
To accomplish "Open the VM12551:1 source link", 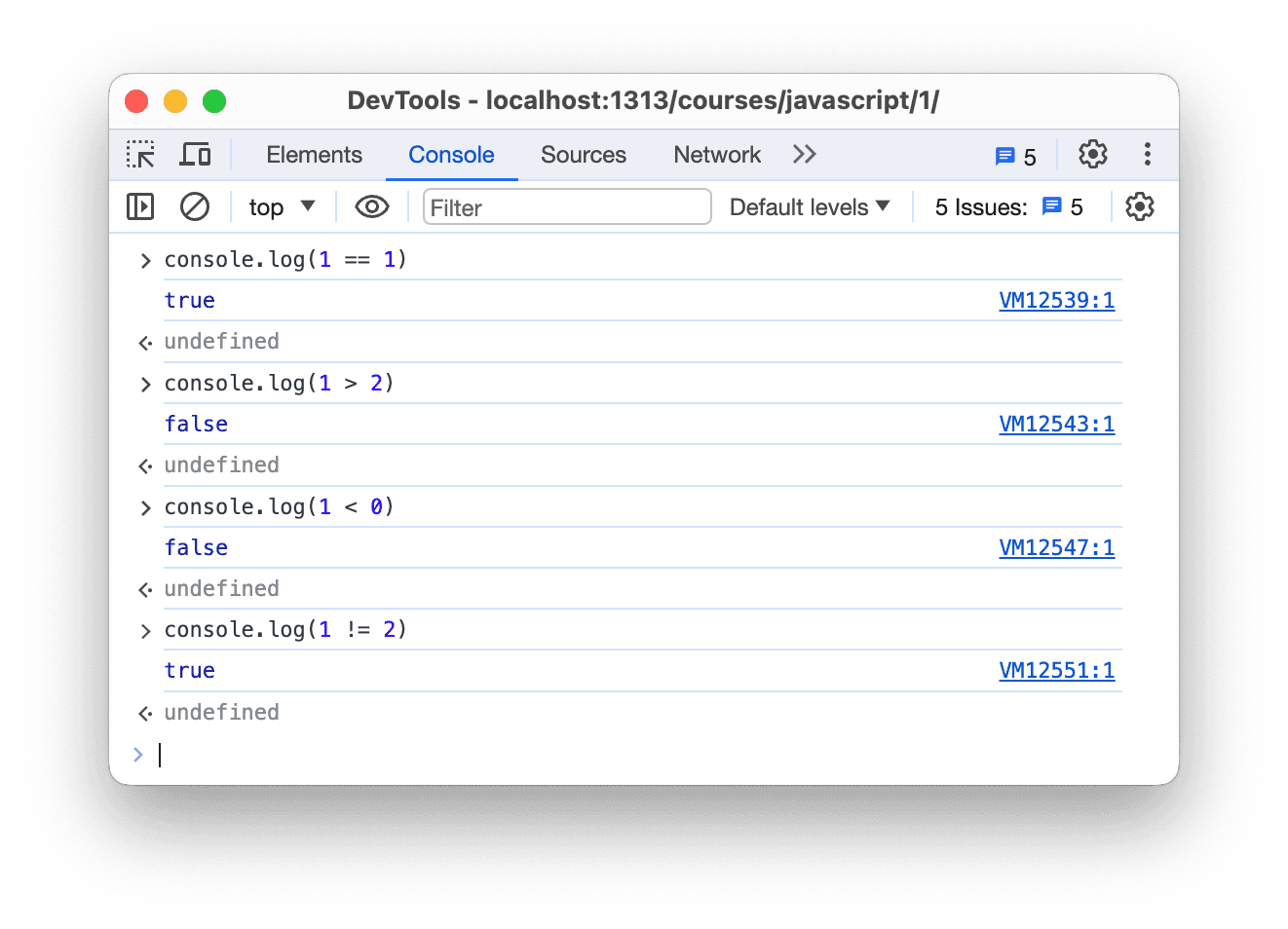I will 1056,670.
